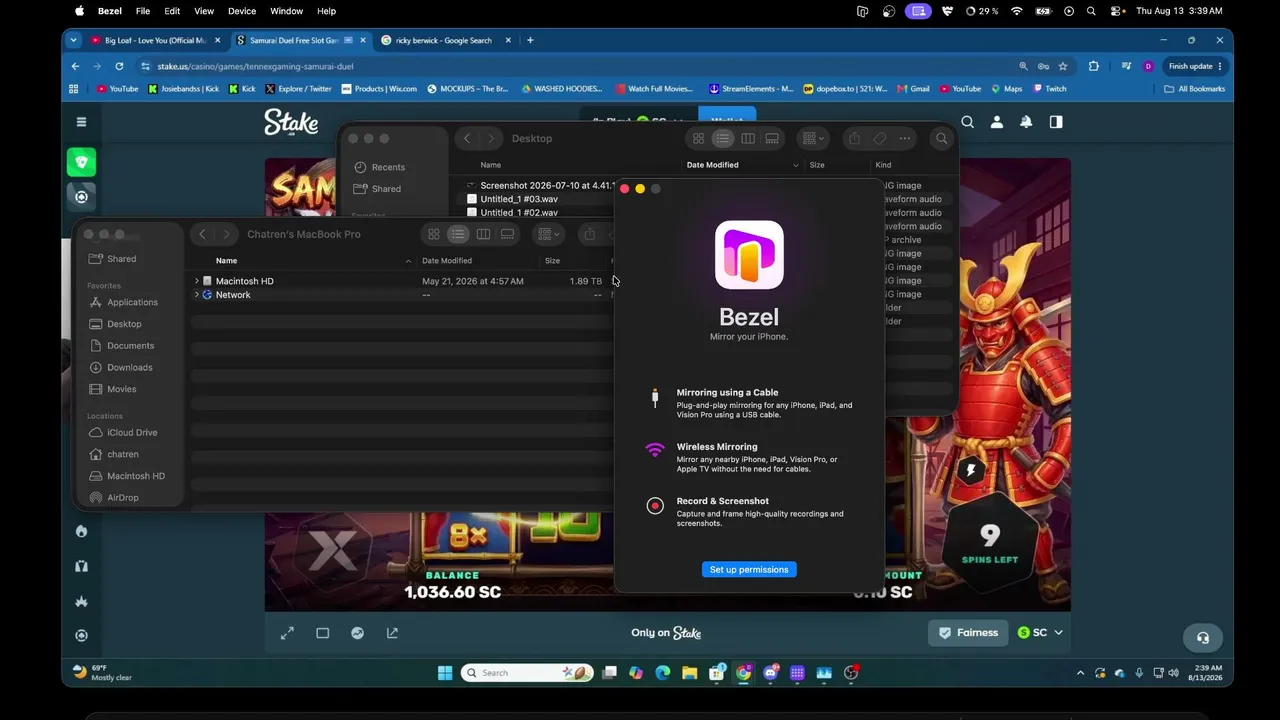This screenshot has height=720, width=1280.
Task: Enter fullscreen mode for the game
Action: 287,632
